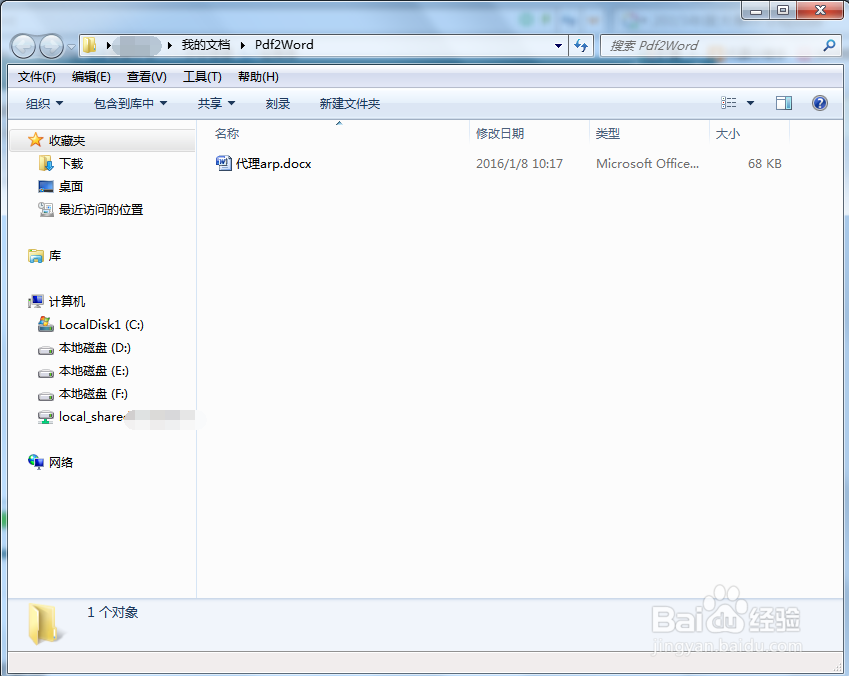Open the help question mark icon
849x676 pixels.
coord(819,102)
